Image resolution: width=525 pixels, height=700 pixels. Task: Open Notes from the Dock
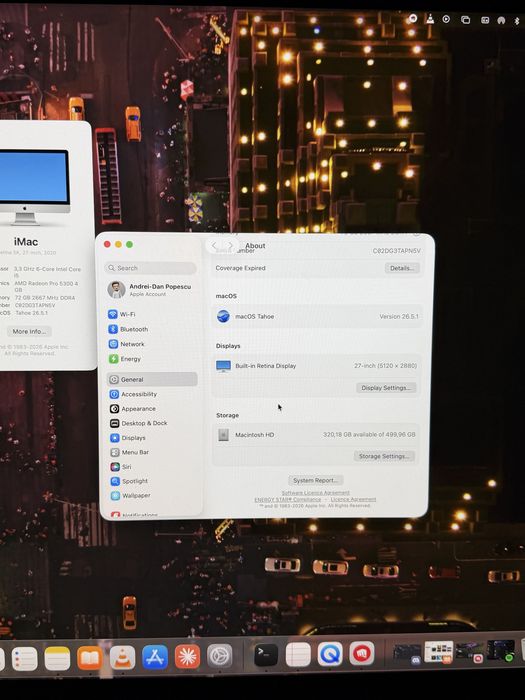click(x=57, y=658)
